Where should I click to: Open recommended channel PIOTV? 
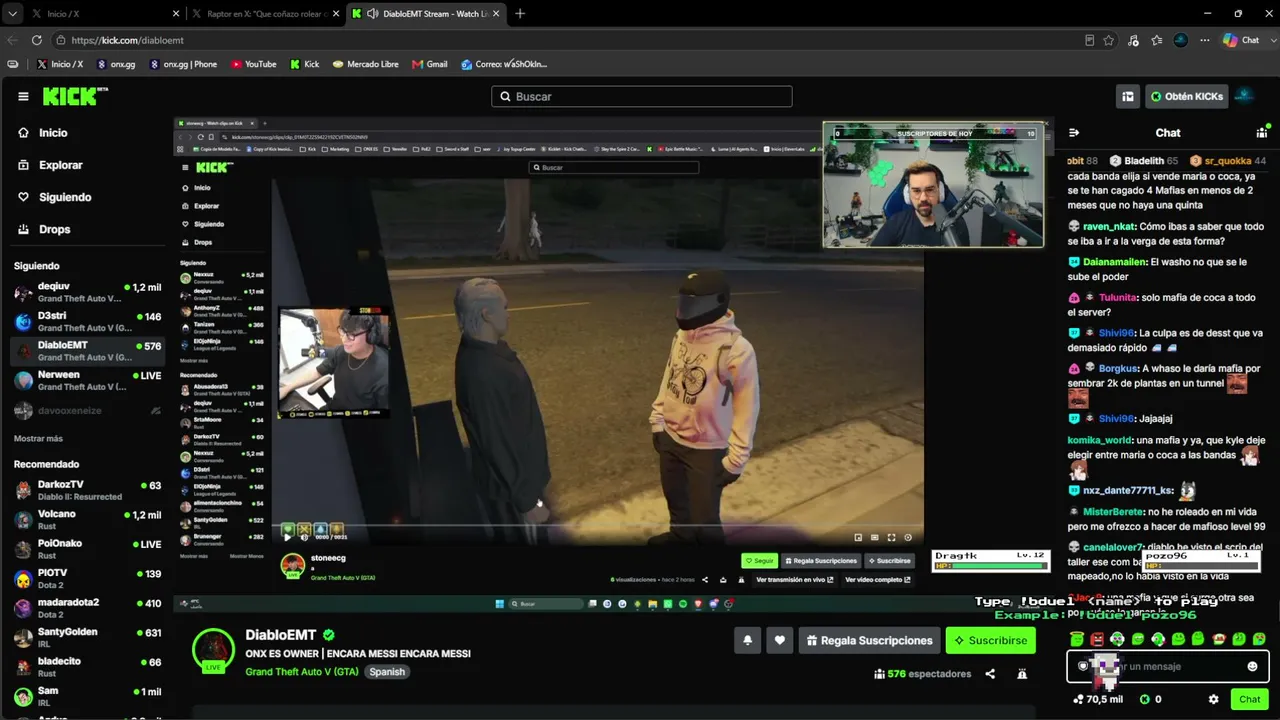pyautogui.click(x=88, y=579)
